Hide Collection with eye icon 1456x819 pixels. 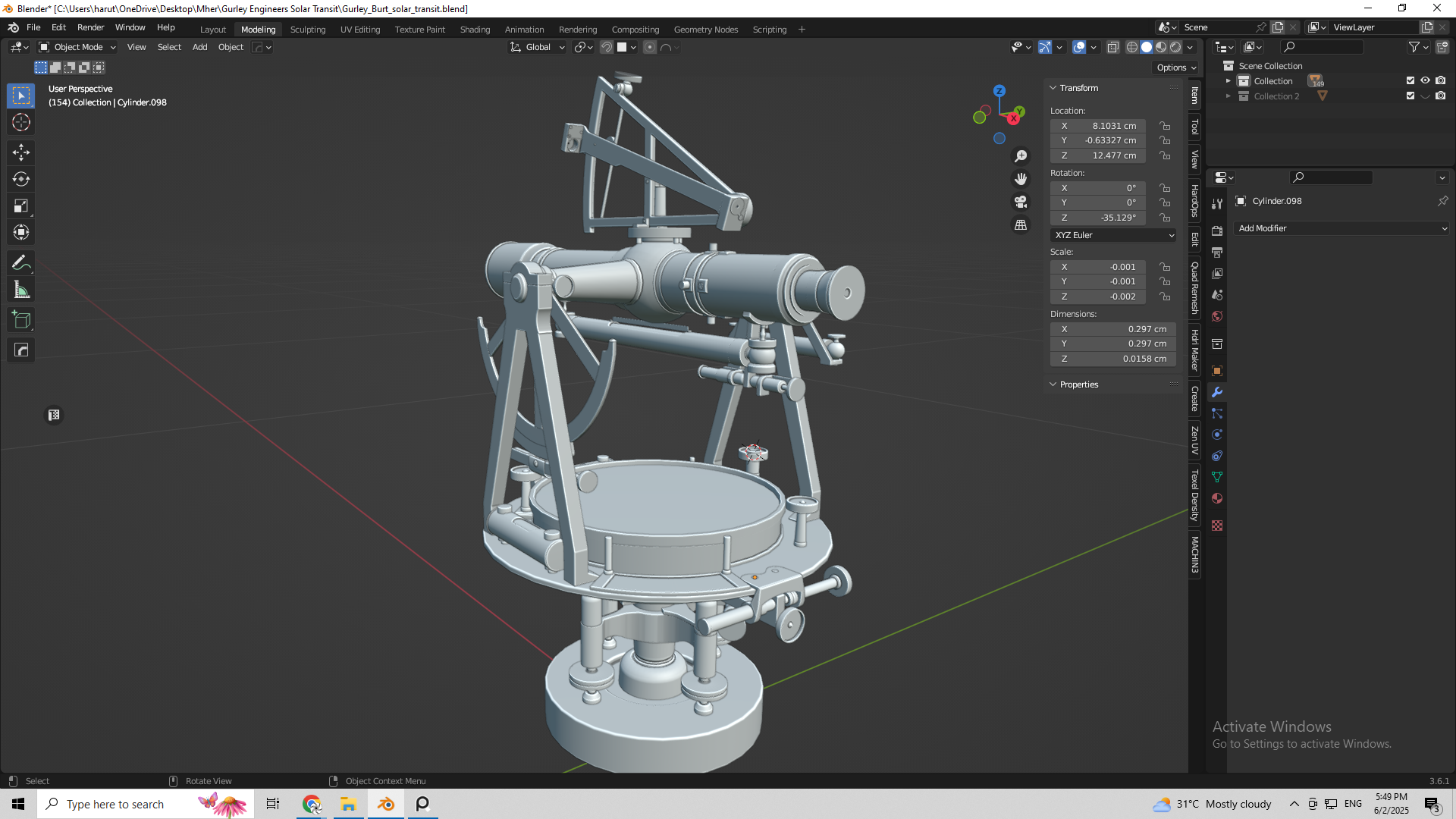pos(1426,80)
